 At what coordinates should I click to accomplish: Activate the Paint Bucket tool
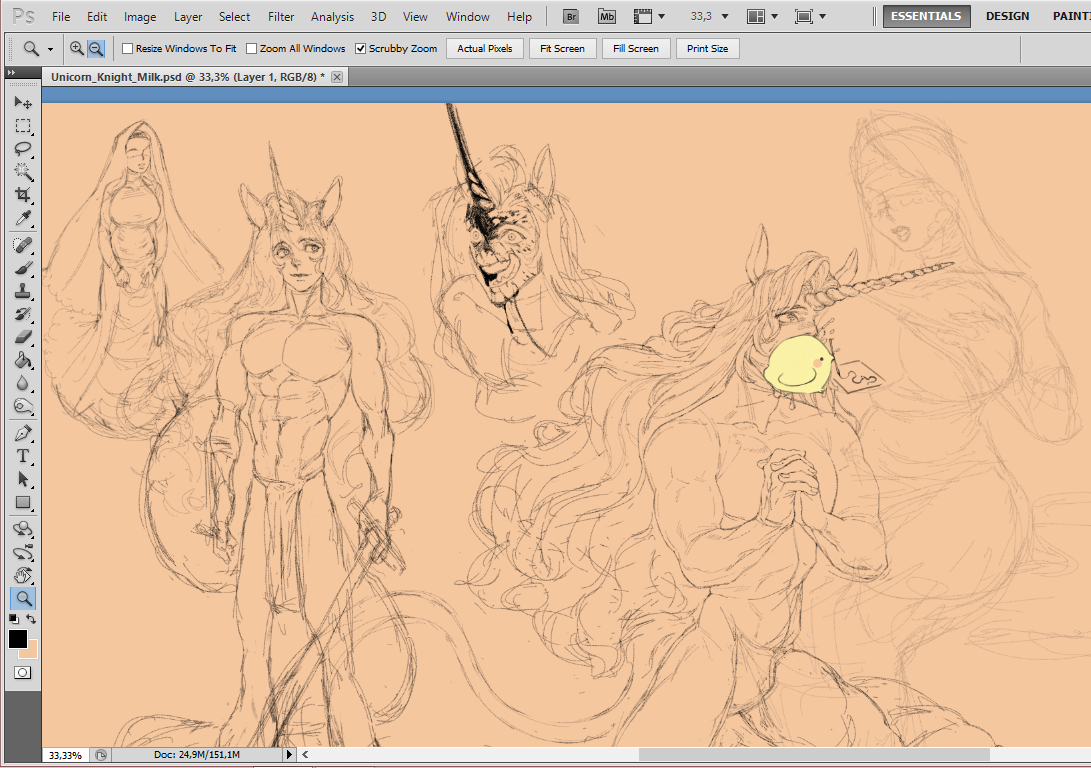click(x=22, y=360)
